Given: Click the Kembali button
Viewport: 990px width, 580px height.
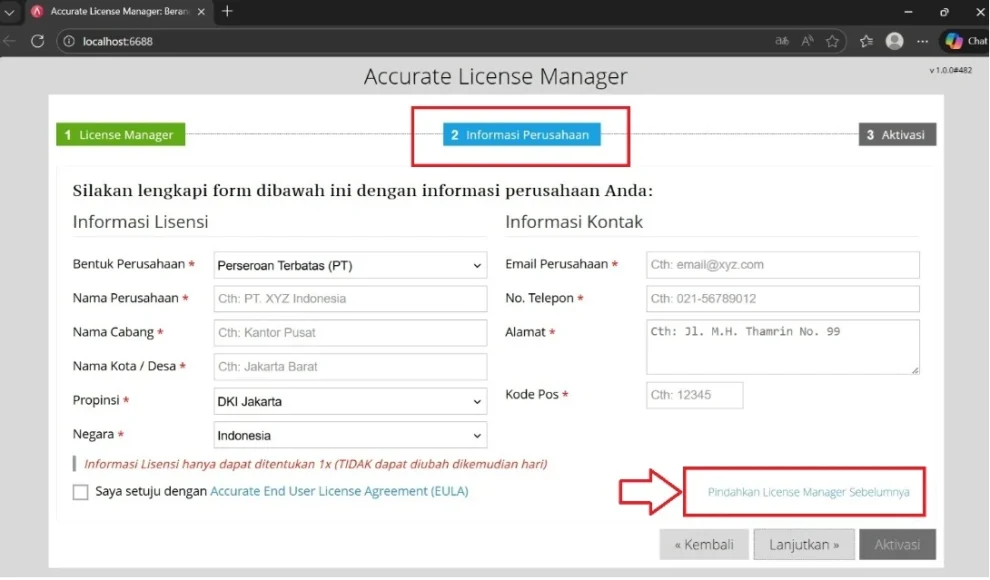Looking at the screenshot, I should pyautogui.click(x=704, y=545).
